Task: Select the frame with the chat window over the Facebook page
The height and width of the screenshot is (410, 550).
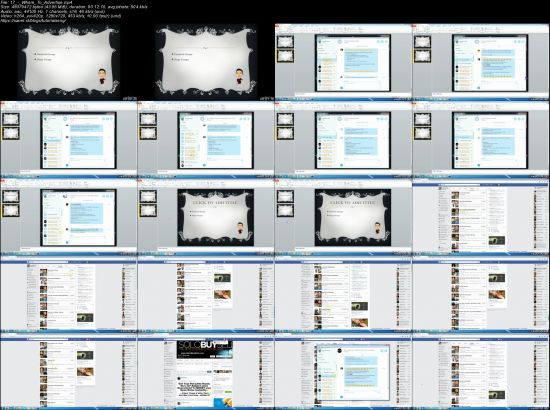Action: 343,371
